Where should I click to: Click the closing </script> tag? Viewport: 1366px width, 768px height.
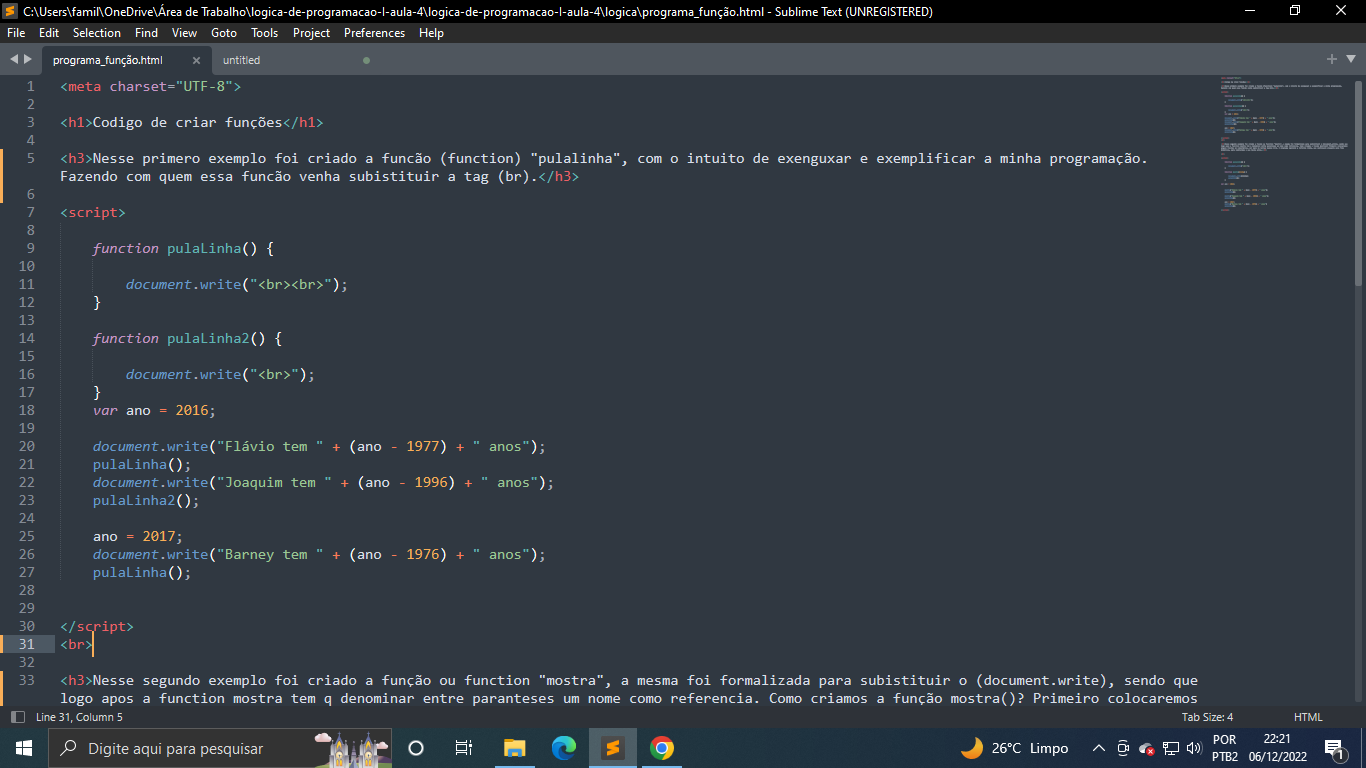click(x=96, y=626)
